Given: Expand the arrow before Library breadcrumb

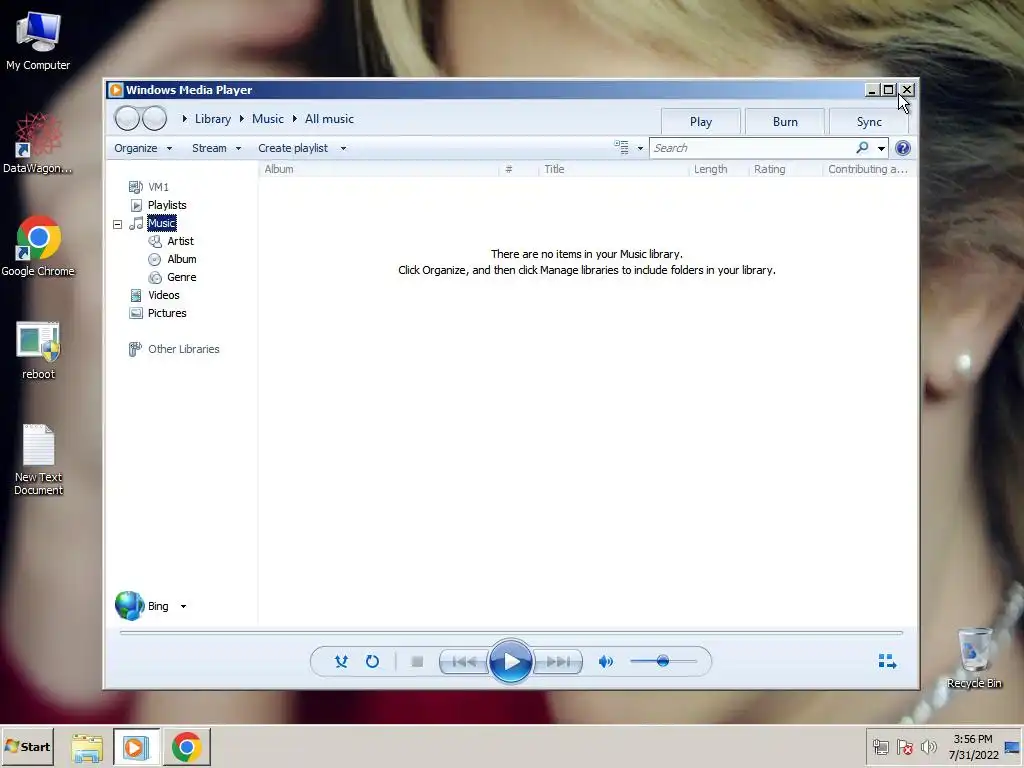Looking at the screenshot, I should 185,119.
